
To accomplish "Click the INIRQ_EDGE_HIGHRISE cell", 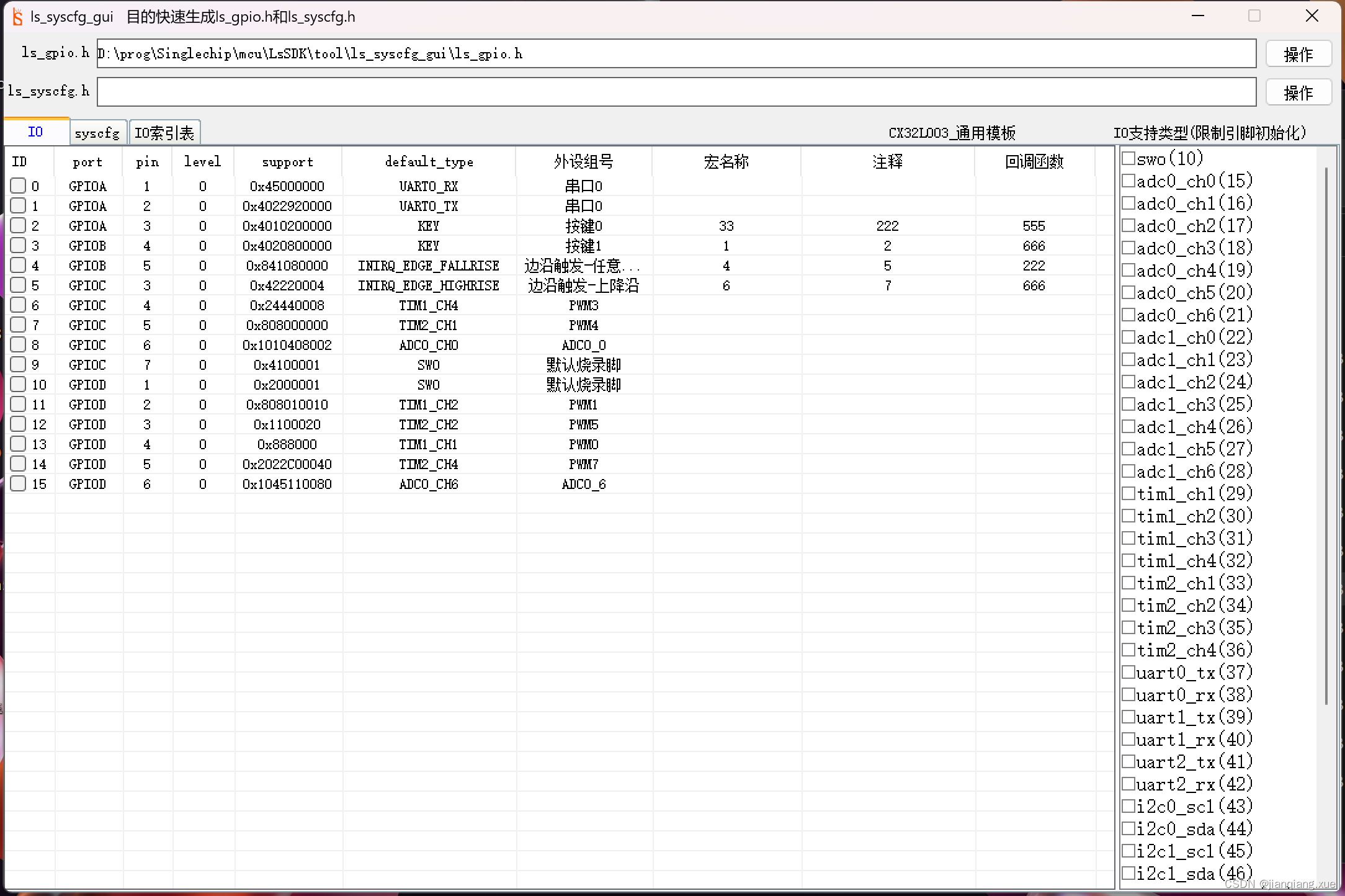I will 429,285.
